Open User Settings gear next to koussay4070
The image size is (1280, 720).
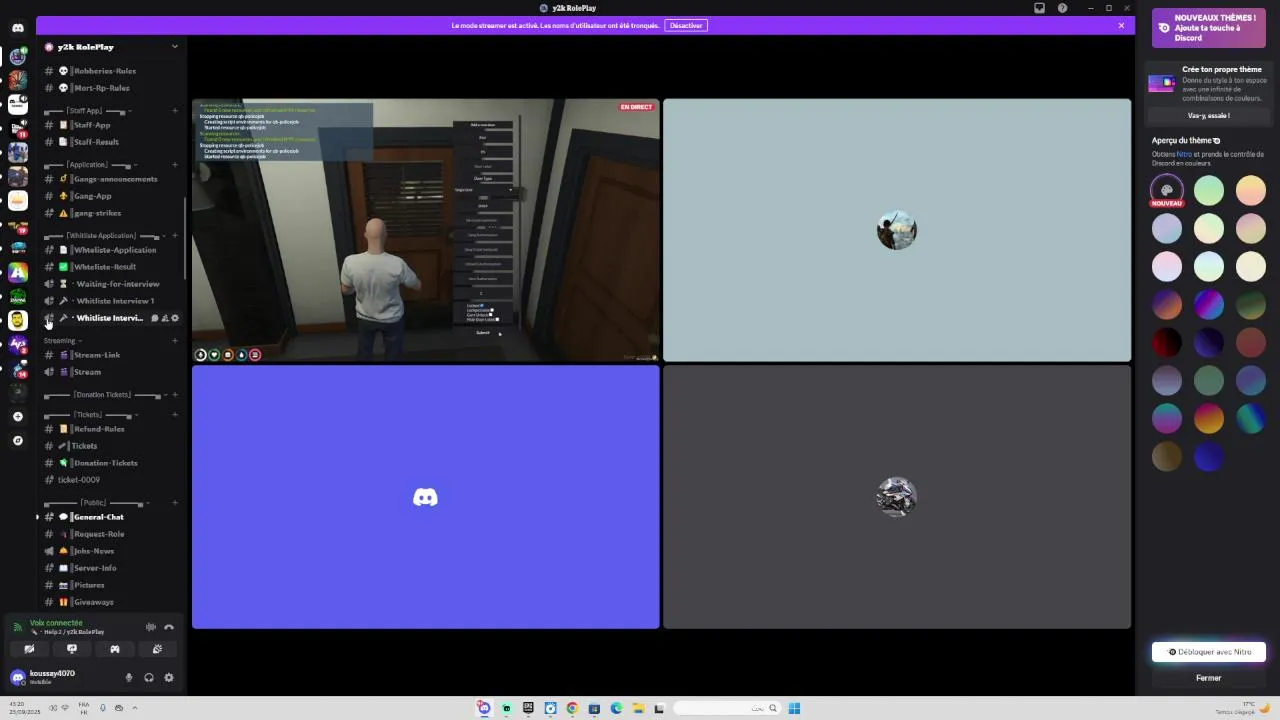(x=169, y=677)
